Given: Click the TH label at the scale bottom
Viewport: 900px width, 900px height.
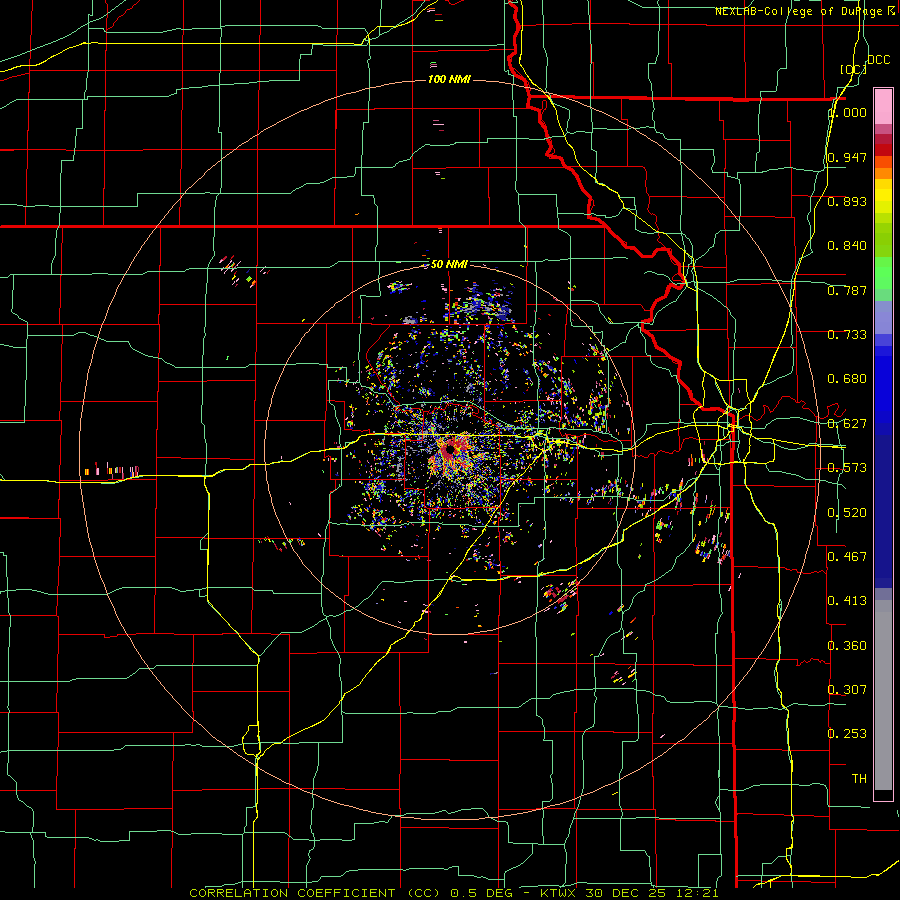Looking at the screenshot, I should [859, 779].
